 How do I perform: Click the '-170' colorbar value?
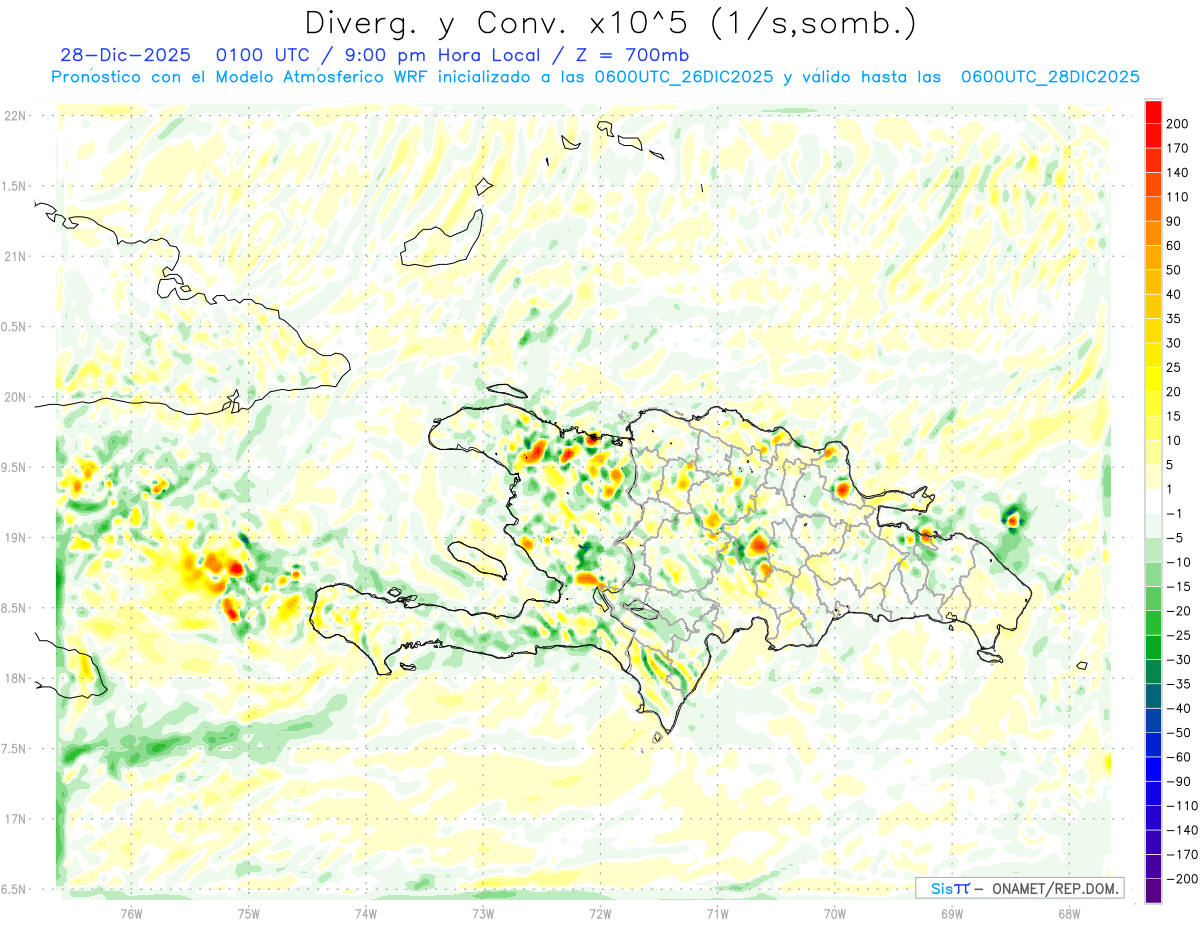click(x=1182, y=855)
